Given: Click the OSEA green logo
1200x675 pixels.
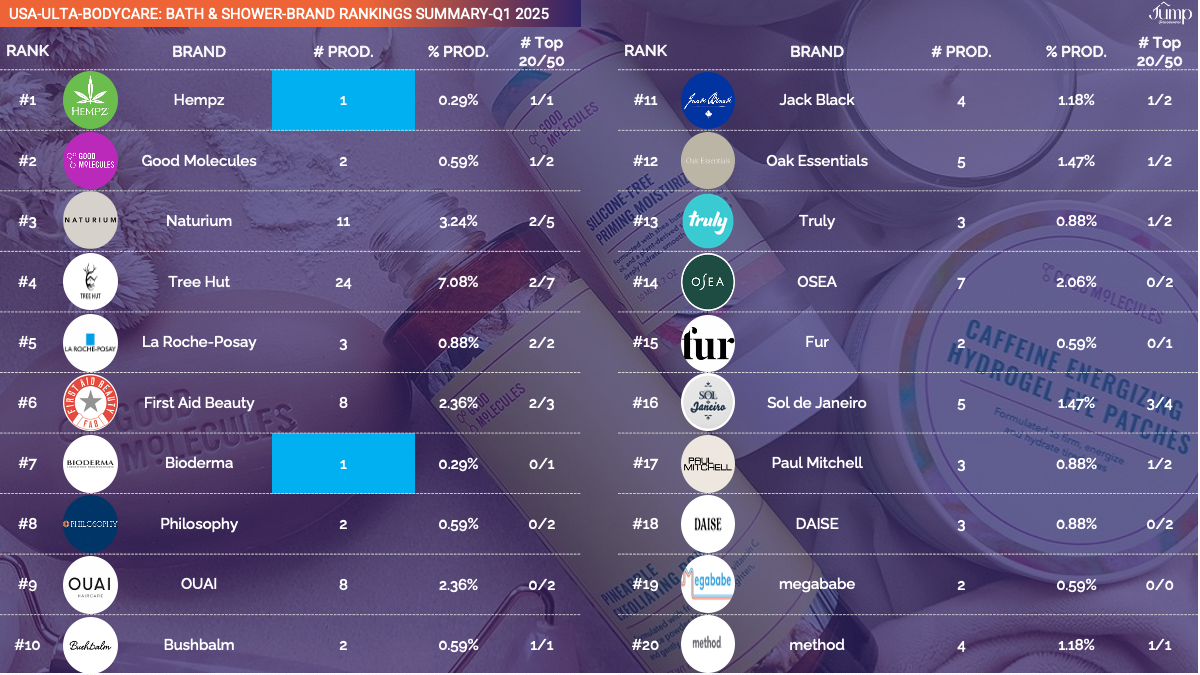Looking at the screenshot, I should pos(707,282).
